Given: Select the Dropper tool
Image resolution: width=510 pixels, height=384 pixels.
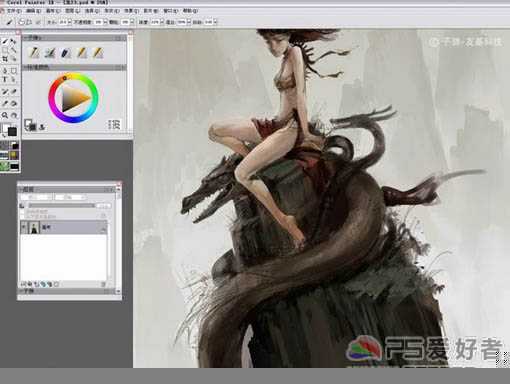Looking at the screenshot, I should point(5,103).
